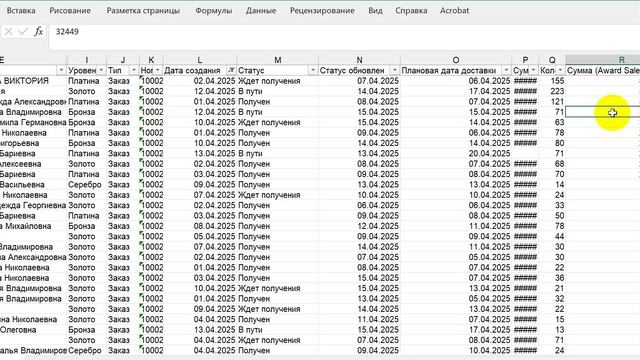This screenshot has width=640, height=360.
Task: Click the 'Сумма (Award Sale' header cell
Action: click(603, 71)
